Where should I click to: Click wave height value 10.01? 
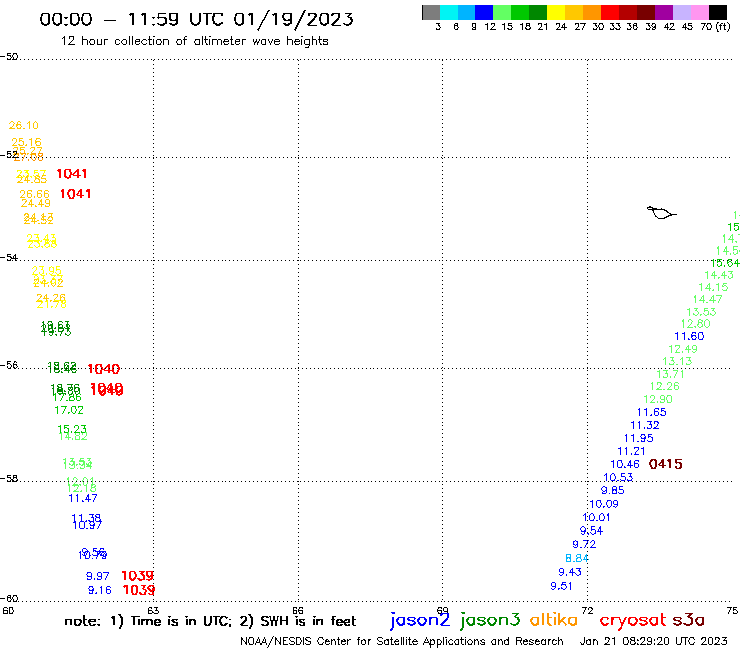(597, 517)
